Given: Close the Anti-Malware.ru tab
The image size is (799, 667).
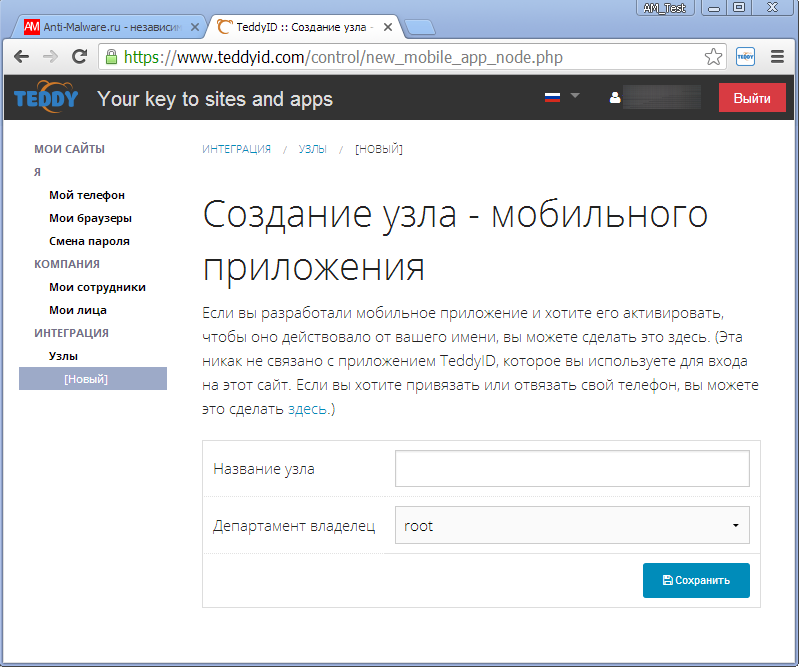Looking at the screenshot, I should click(194, 27).
